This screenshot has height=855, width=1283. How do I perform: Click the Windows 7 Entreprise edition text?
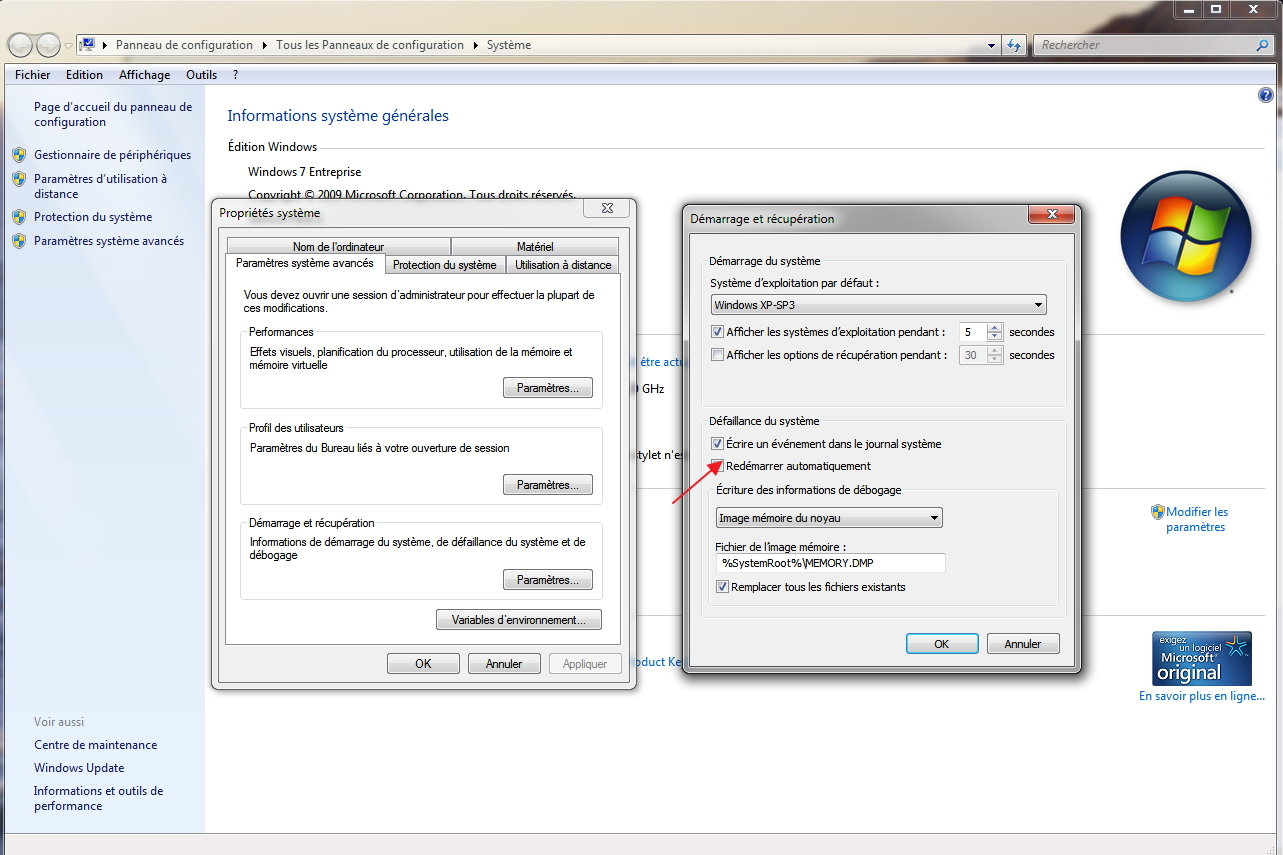tap(305, 172)
